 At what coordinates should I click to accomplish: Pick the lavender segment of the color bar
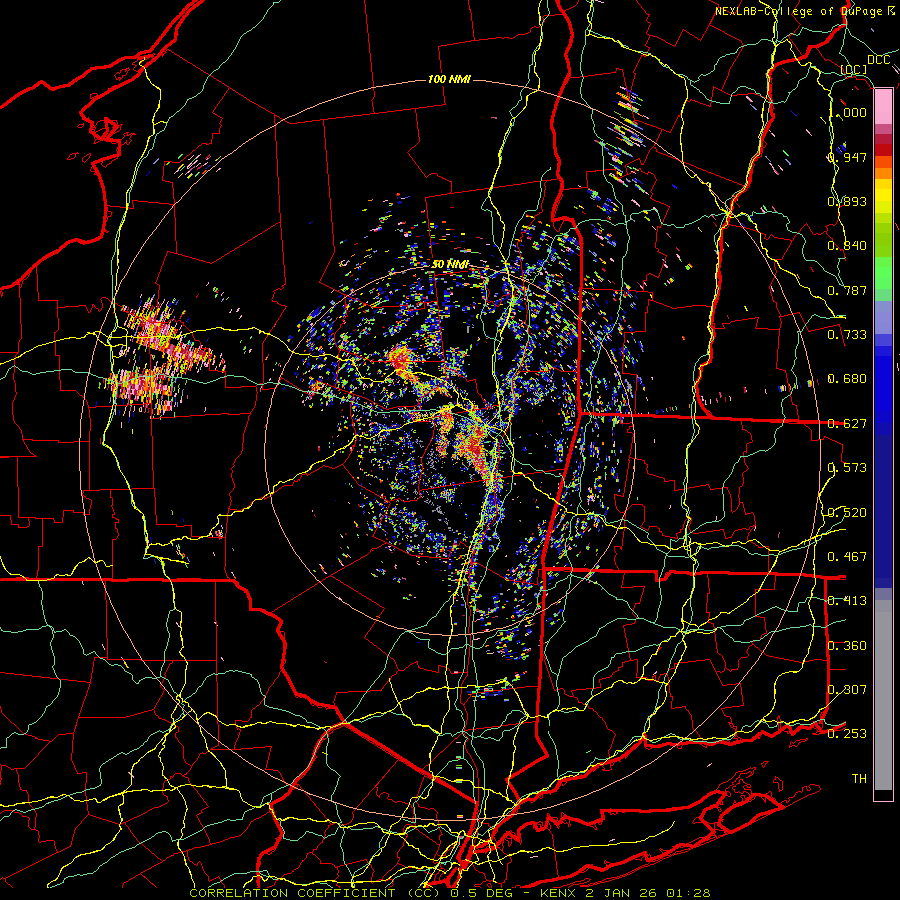(883, 317)
